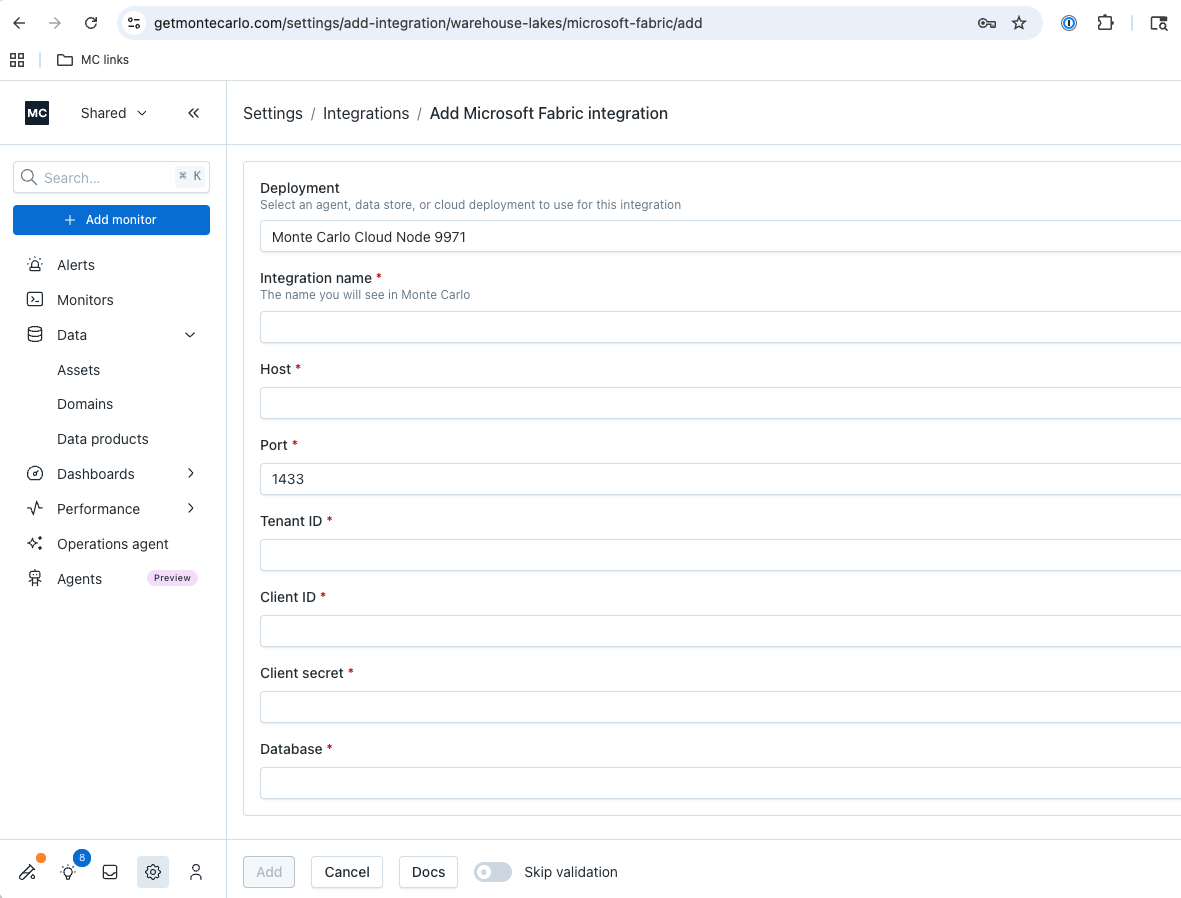
Task: Click the Data database icon
Action: point(35,334)
